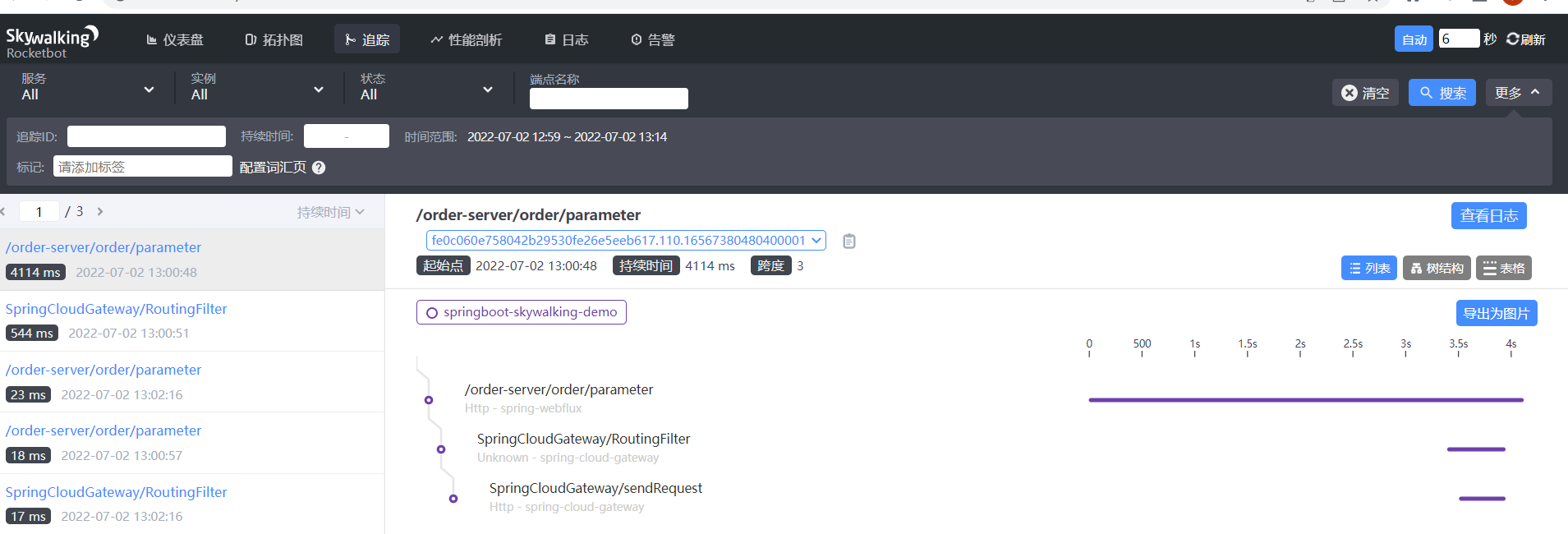Click the SpringCloudGateway/sendRequest span label
This screenshot has width=1568, height=534.
pos(595,488)
